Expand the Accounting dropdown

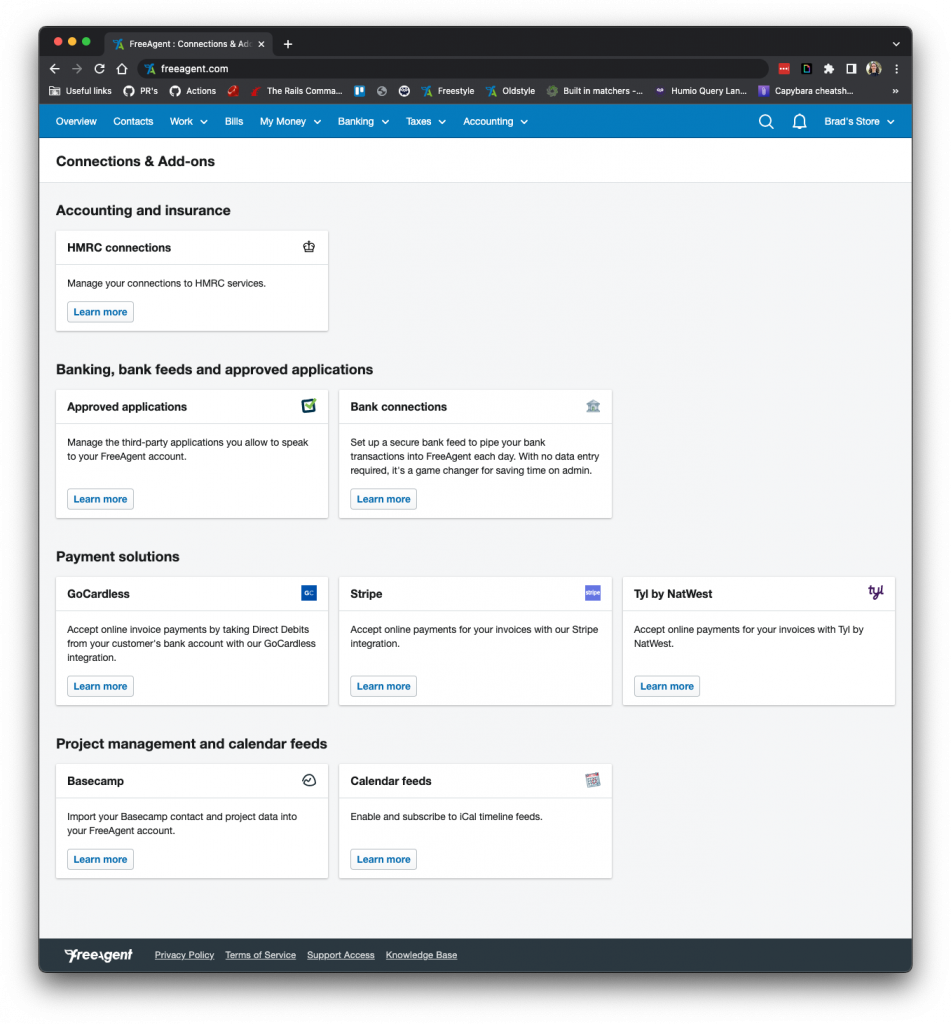[495, 121]
